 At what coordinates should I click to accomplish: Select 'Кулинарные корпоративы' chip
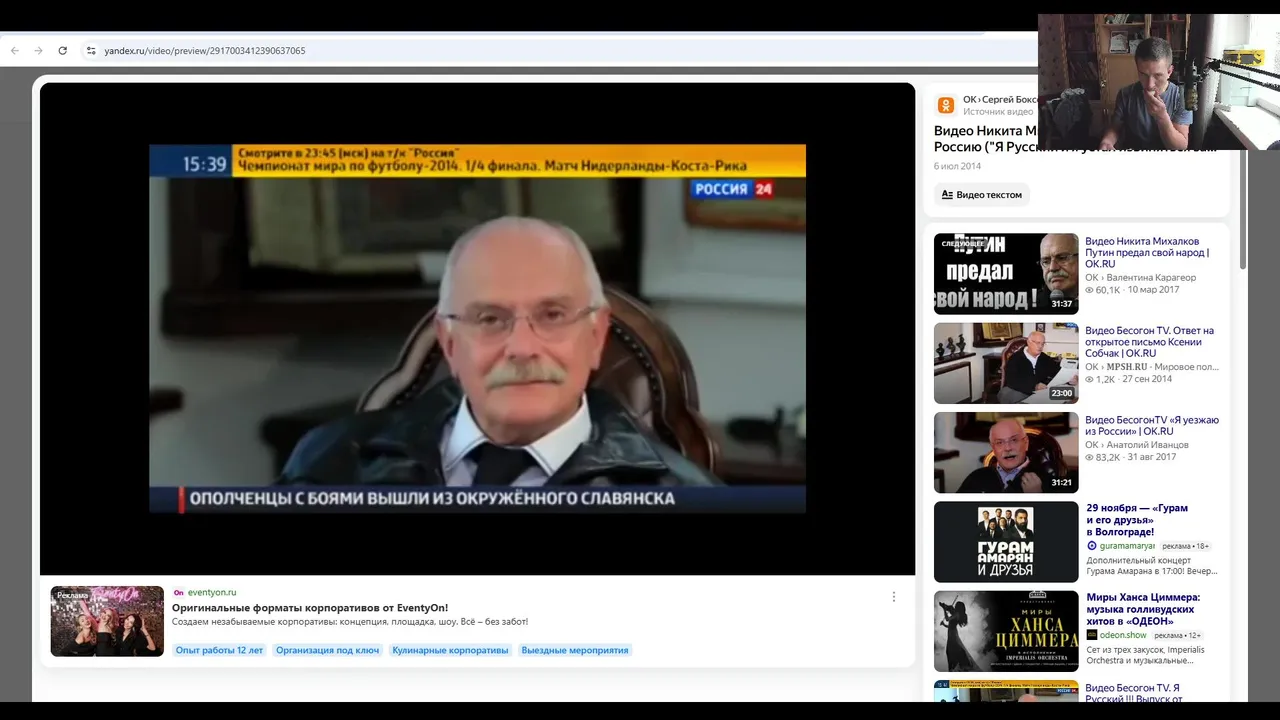point(450,650)
